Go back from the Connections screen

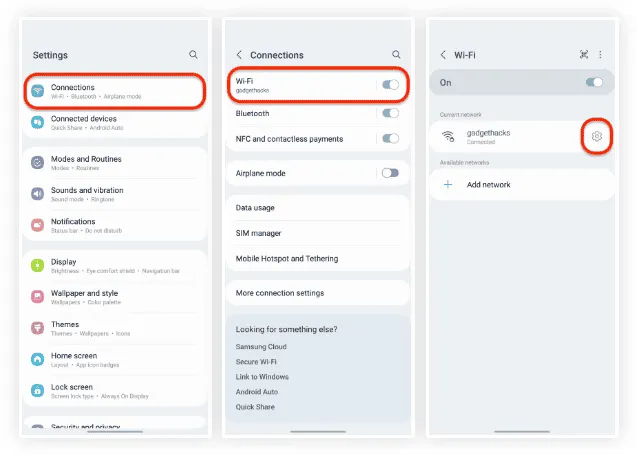pyautogui.click(x=239, y=55)
